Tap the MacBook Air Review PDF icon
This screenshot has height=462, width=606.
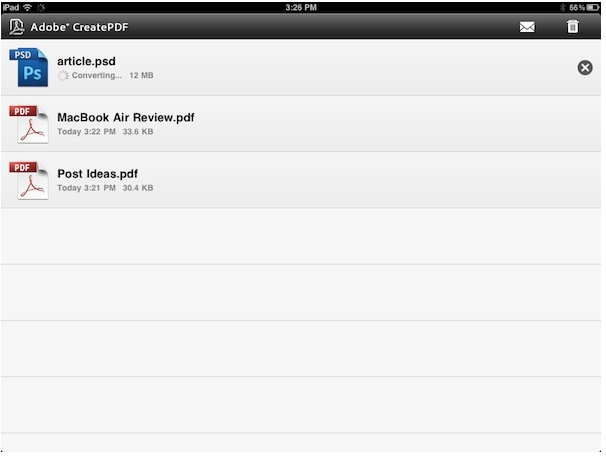29,124
